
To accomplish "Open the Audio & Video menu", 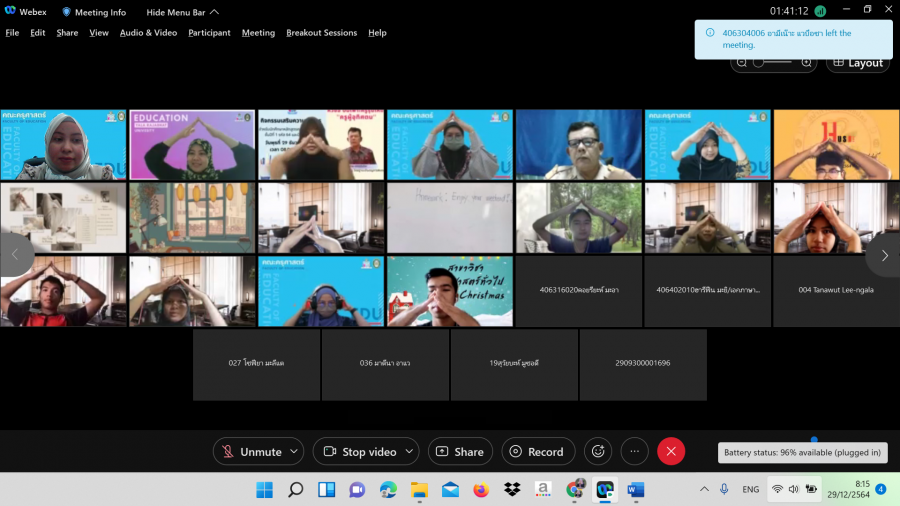I will point(148,32).
